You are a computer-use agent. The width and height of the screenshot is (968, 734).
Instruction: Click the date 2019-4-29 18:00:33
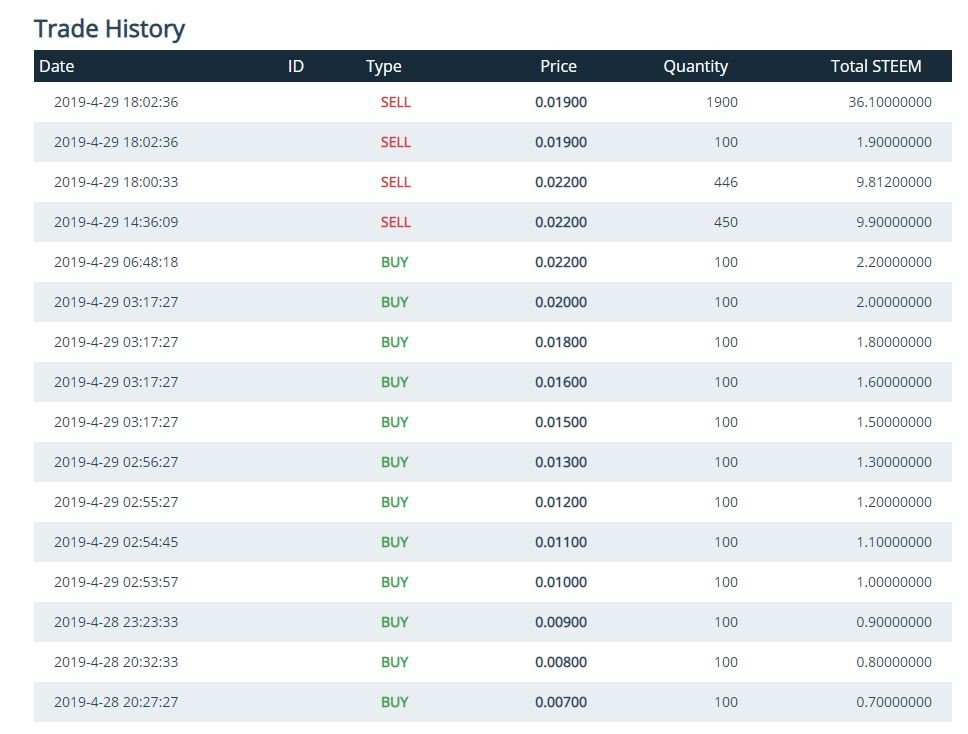(116, 182)
